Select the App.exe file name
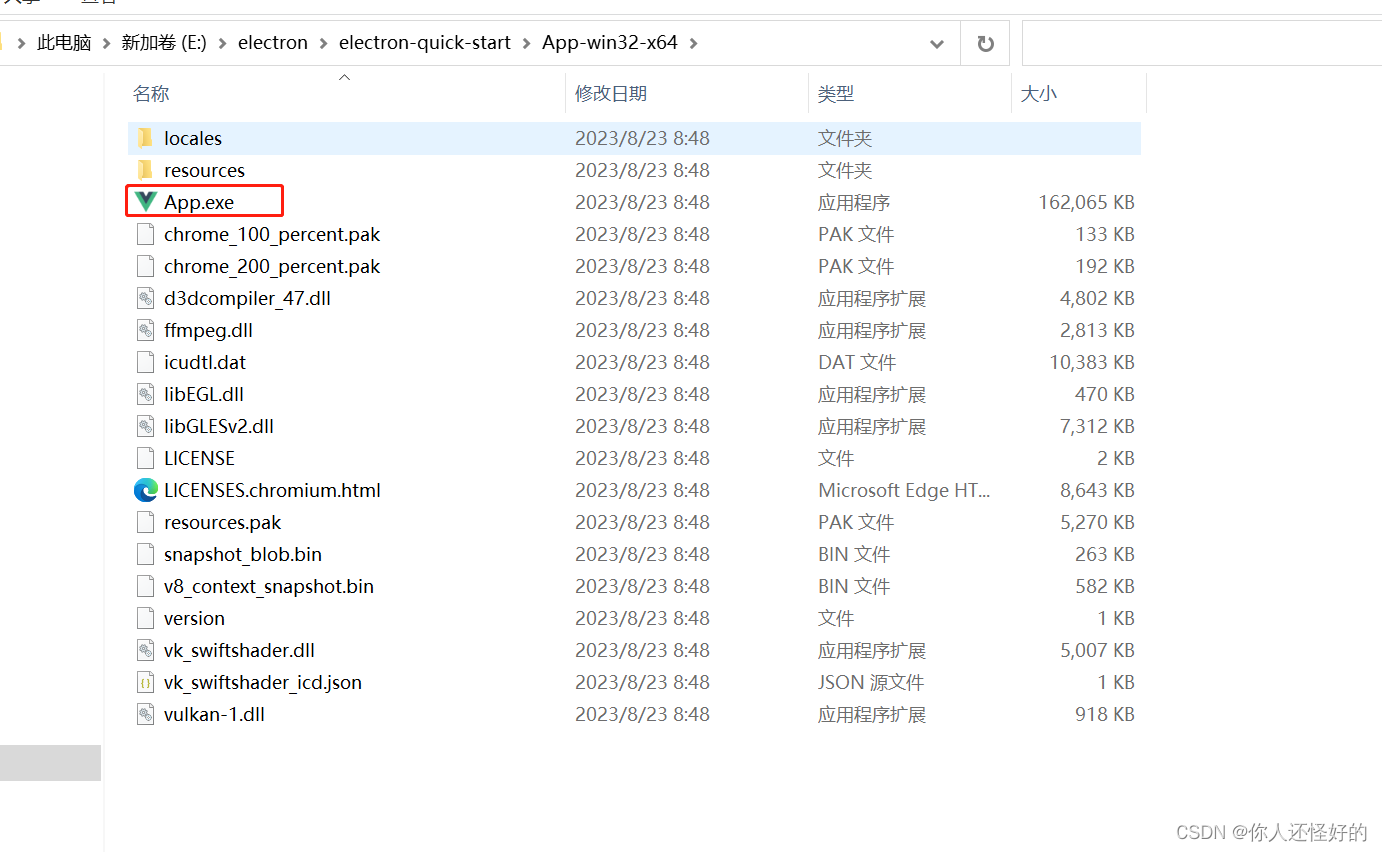Image resolution: width=1382 pixels, height=852 pixels. pos(199,202)
